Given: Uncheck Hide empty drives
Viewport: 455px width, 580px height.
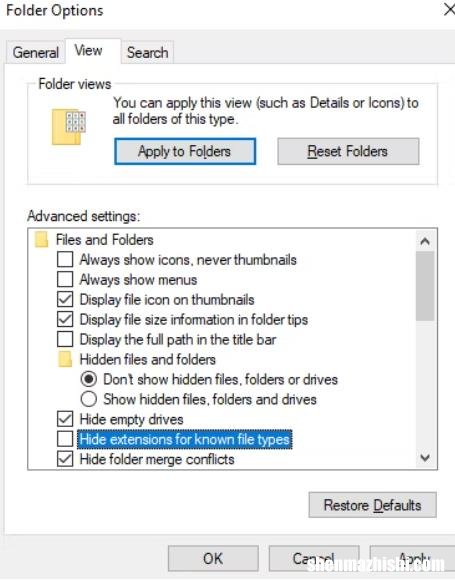Looking at the screenshot, I should (x=65, y=419).
